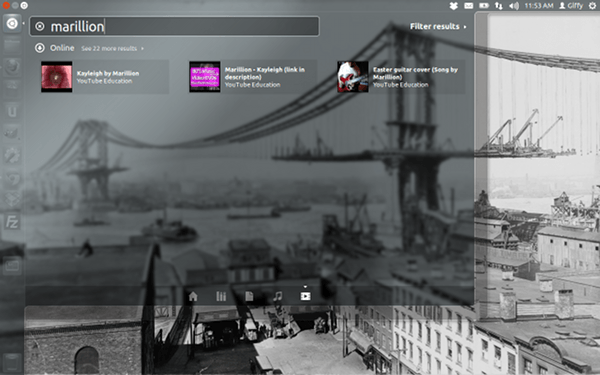
Task: Open Easter guitar cover video thumbnail
Action: pyautogui.click(x=352, y=77)
